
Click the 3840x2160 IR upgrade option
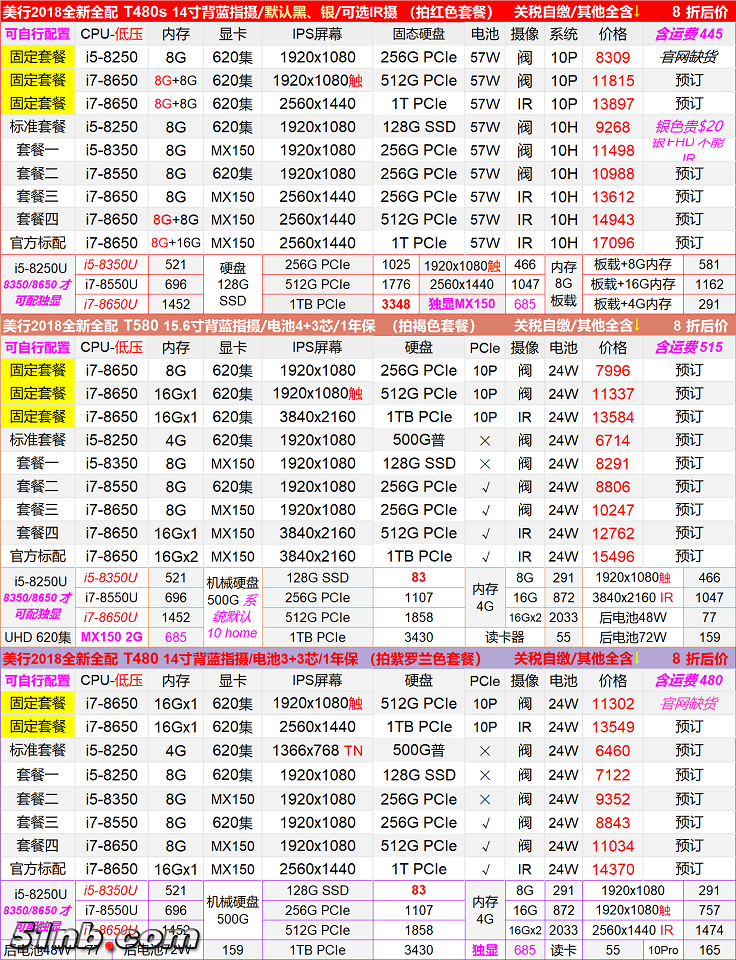pos(632,597)
